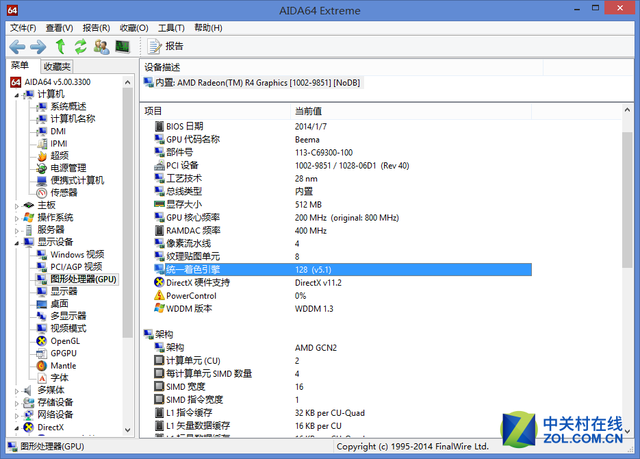Open the 报告(R) menu
This screenshot has height=459, width=640.
coord(96,28)
